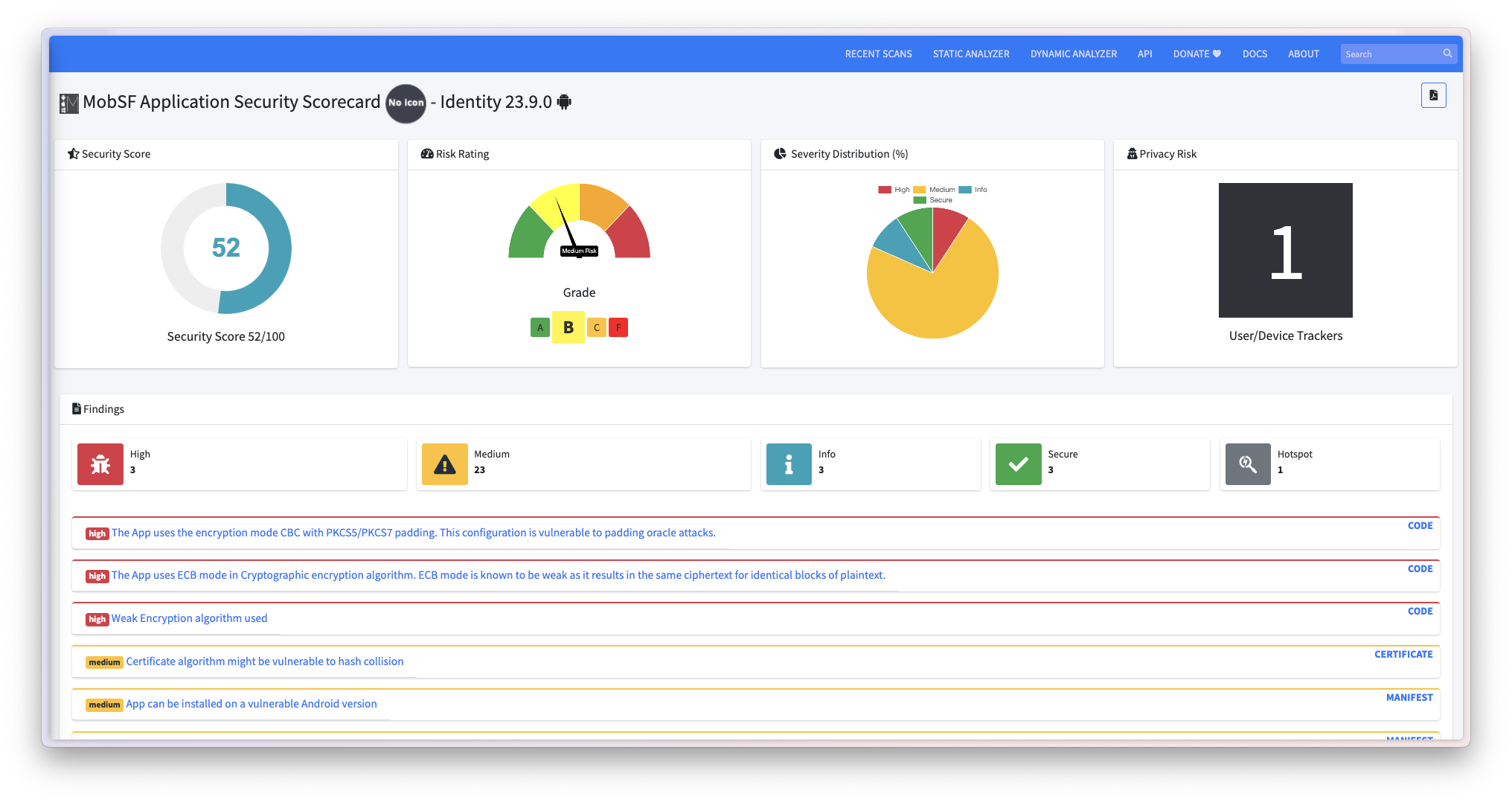Click the MobSF logo icon beside scorecard title
The height and width of the screenshot is (802, 1512).
pos(69,103)
